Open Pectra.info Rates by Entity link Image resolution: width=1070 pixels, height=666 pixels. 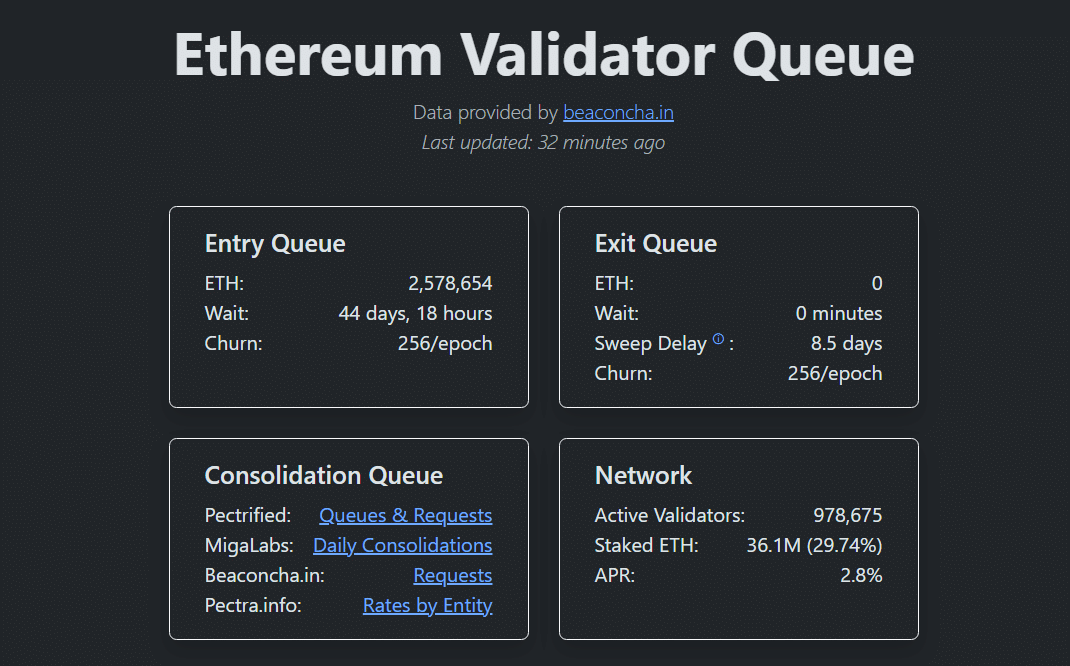(x=427, y=606)
